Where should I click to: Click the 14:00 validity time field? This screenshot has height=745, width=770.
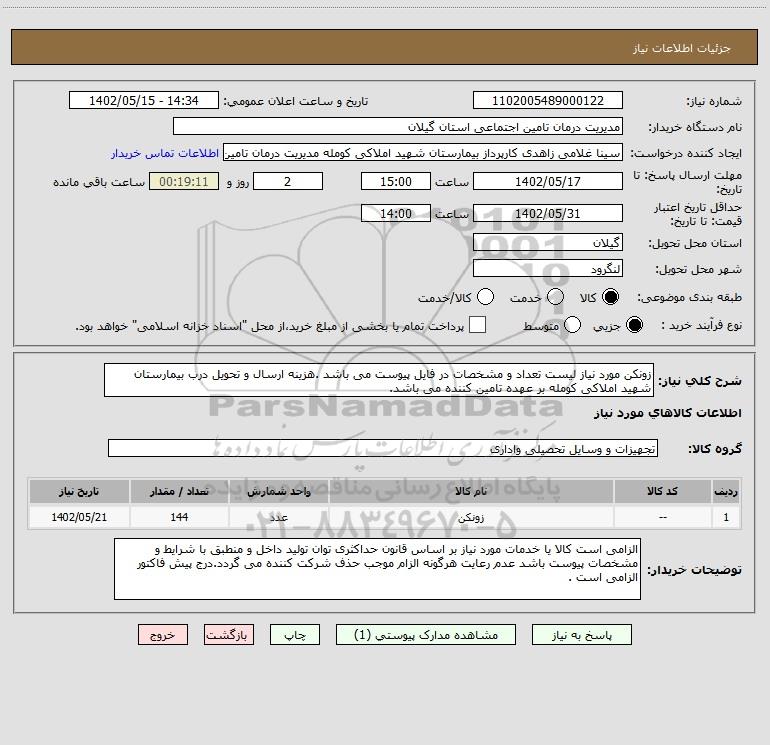396,214
